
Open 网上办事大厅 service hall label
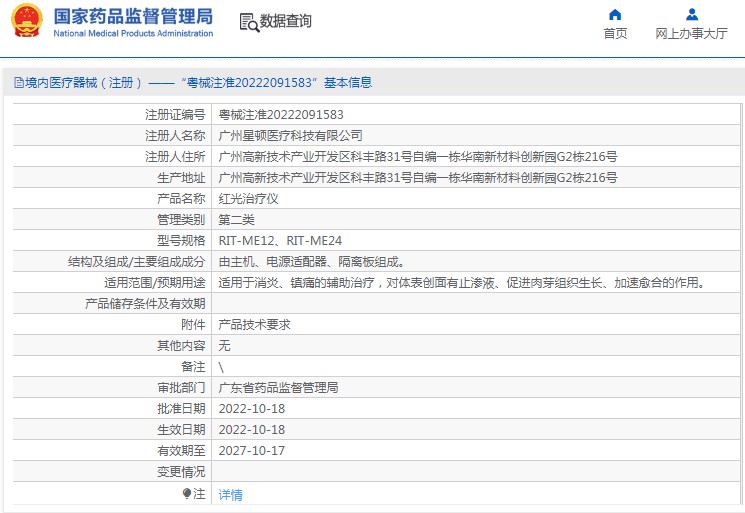pos(691,34)
